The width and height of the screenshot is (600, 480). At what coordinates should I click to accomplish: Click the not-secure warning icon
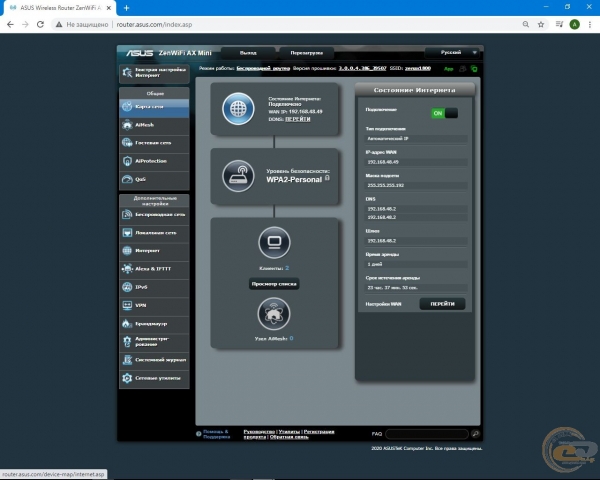[59, 24]
